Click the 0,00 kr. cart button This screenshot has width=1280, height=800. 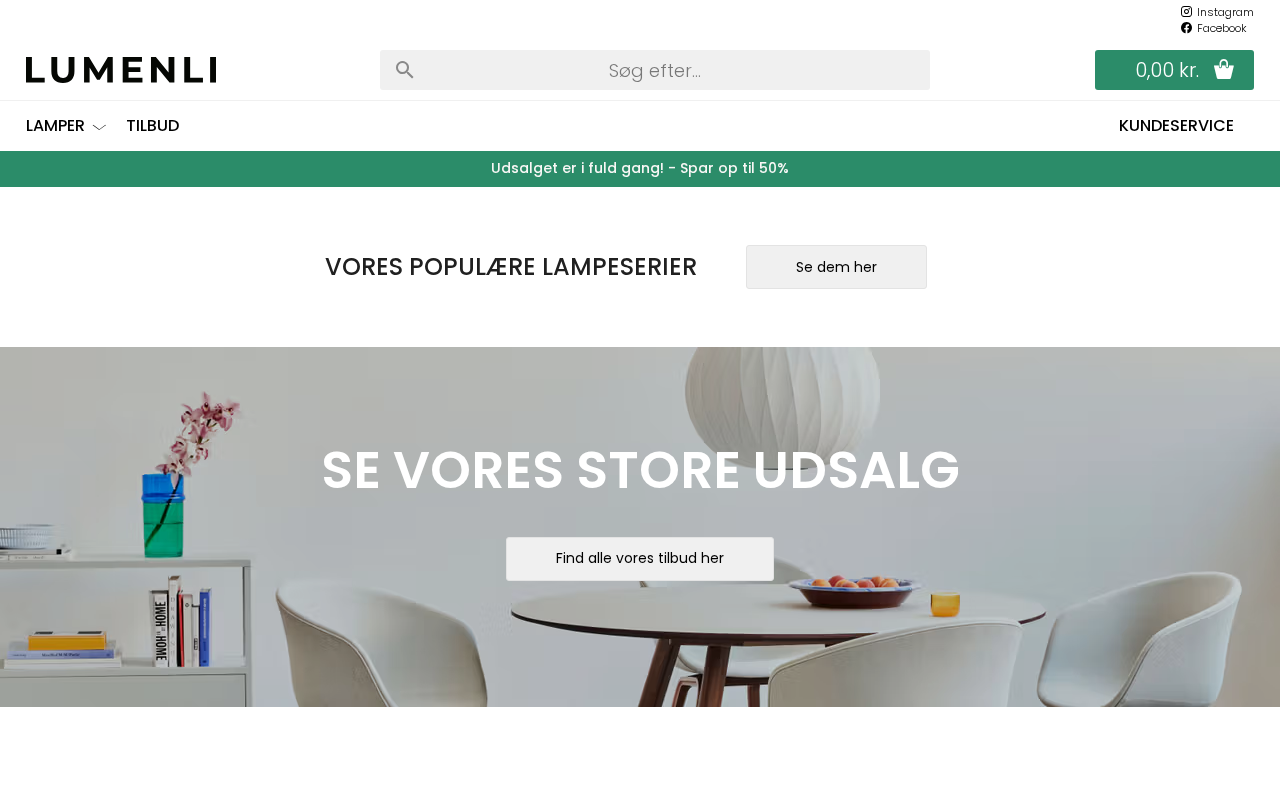click(1174, 70)
